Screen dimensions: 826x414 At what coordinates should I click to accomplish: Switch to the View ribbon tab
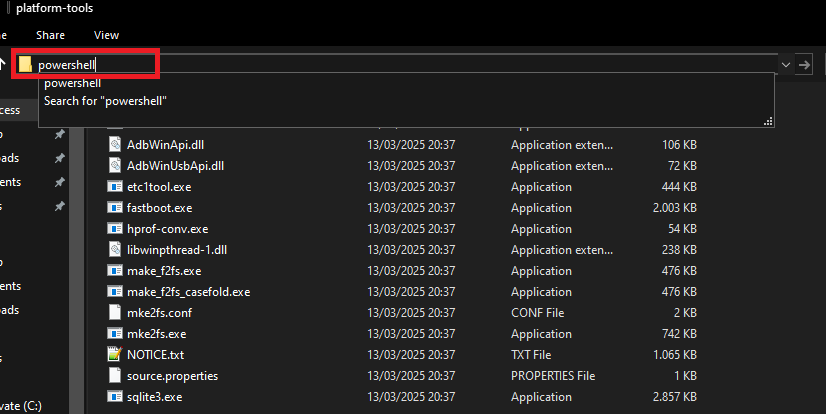[x=106, y=35]
